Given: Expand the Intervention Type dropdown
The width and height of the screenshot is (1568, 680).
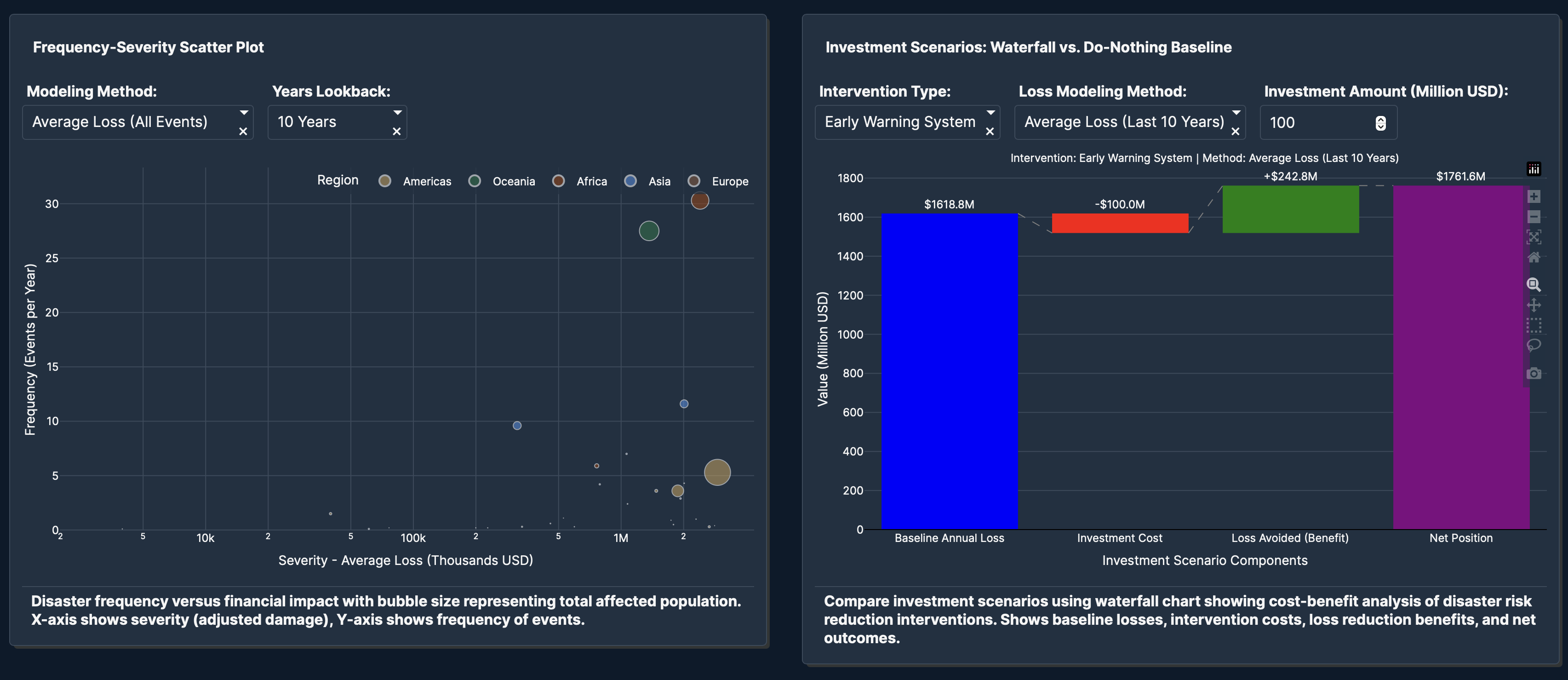Looking at the screenshot, I should [x=990, y=113].
